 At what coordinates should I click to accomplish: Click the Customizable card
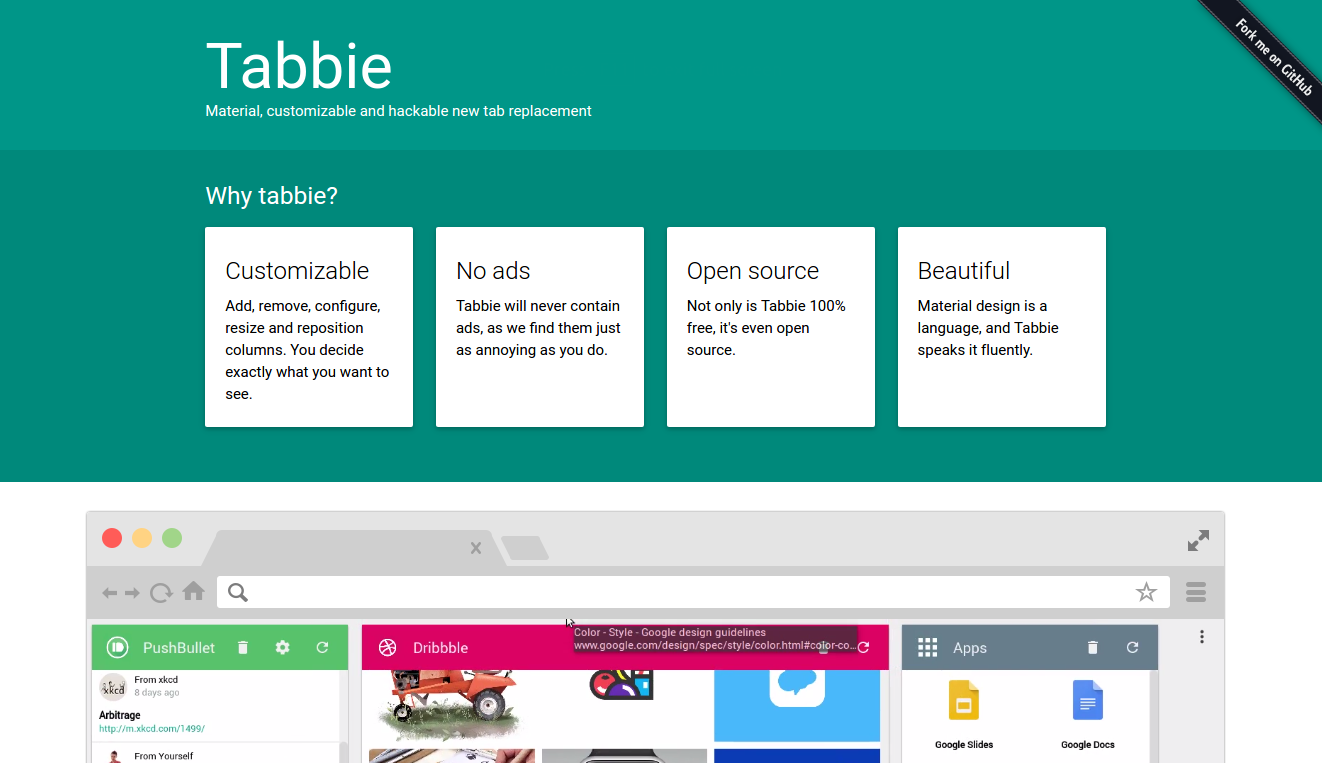click(x=309, y=327)
